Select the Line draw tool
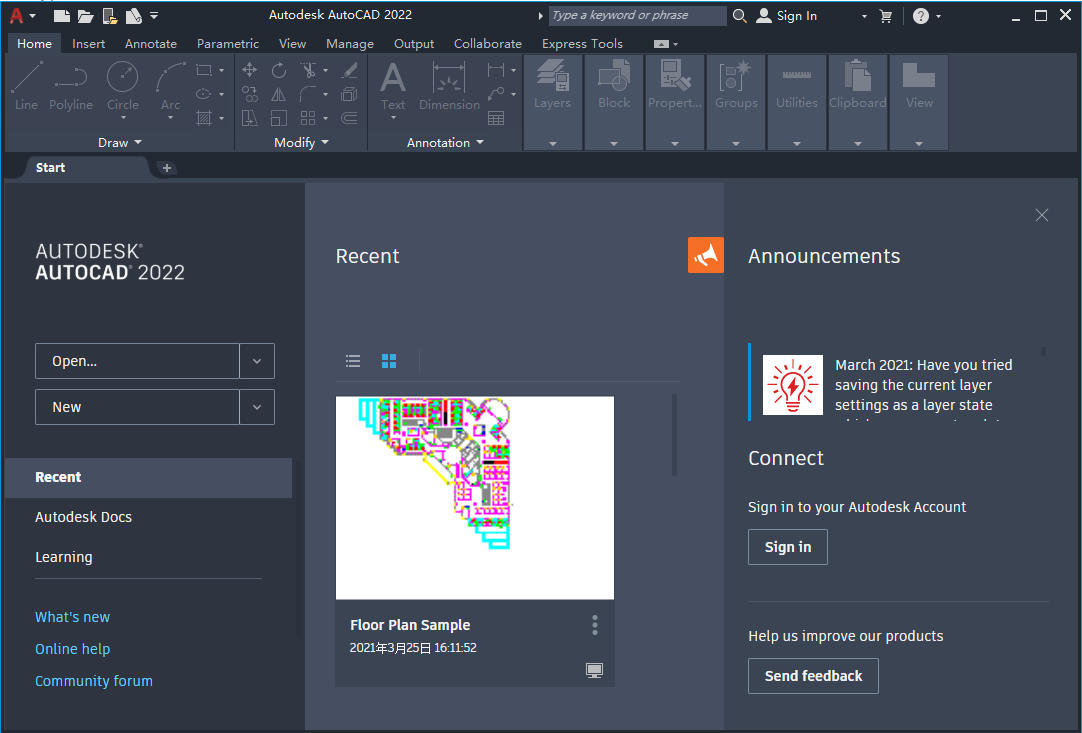The image size is (1082, 733). (x=26, y=86)
